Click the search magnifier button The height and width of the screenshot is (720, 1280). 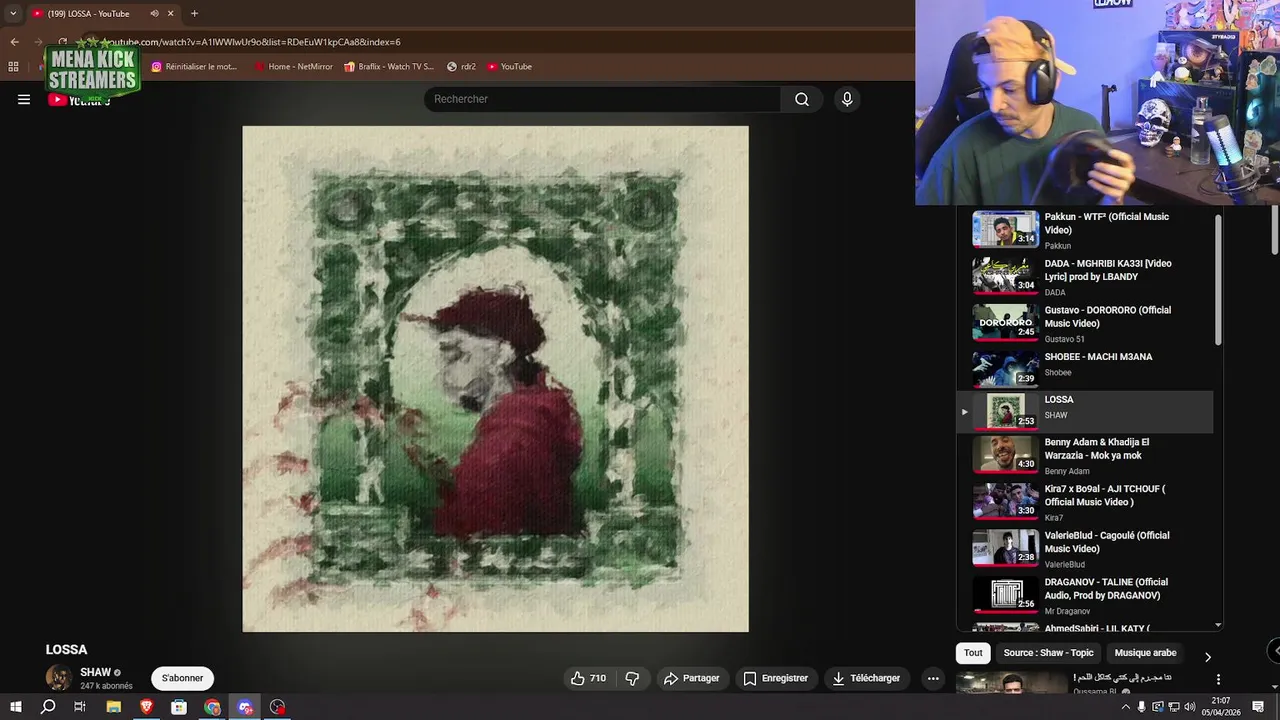coord(801,99)
